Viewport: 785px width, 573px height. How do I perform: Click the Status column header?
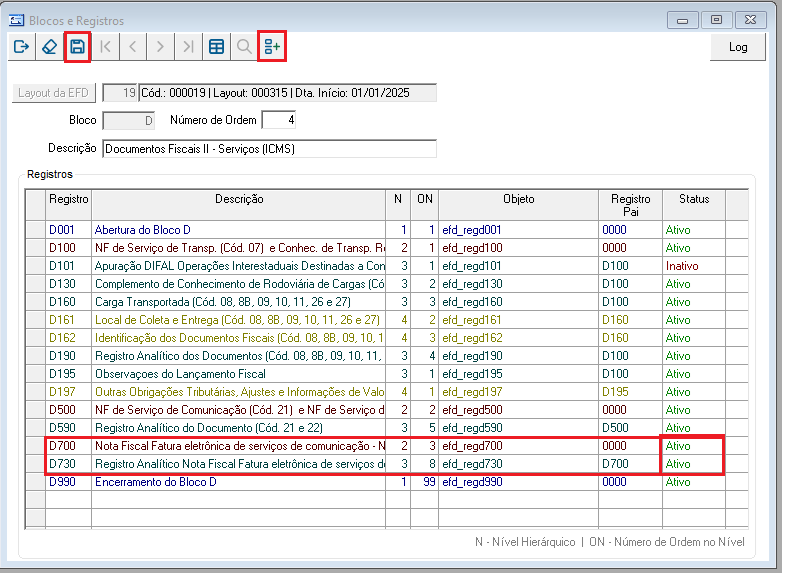coord(694,205)
